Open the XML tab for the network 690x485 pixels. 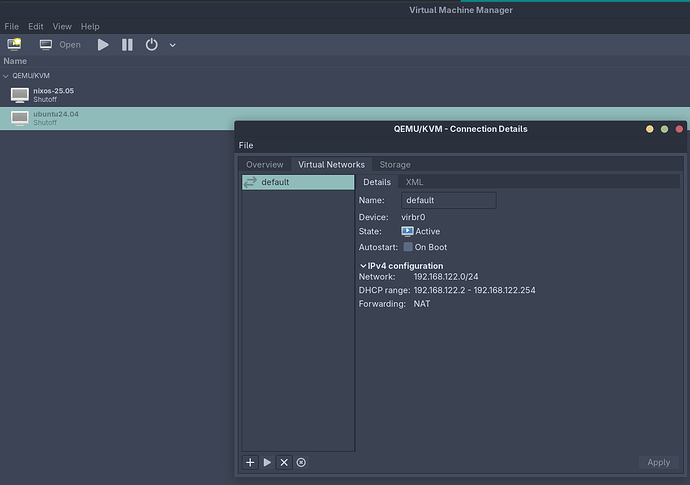click(414, 182)
